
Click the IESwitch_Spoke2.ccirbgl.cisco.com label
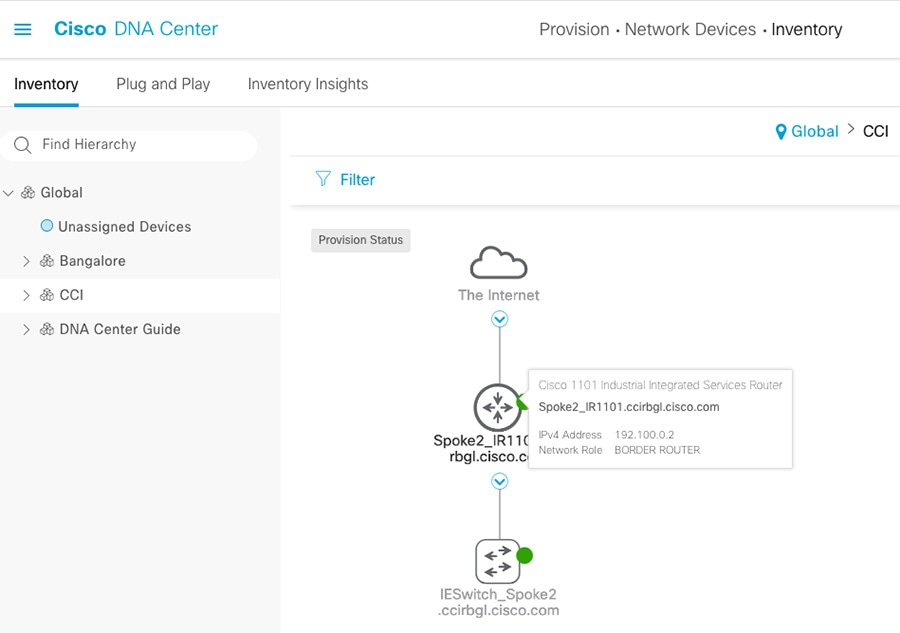click(x=498, y=602)
